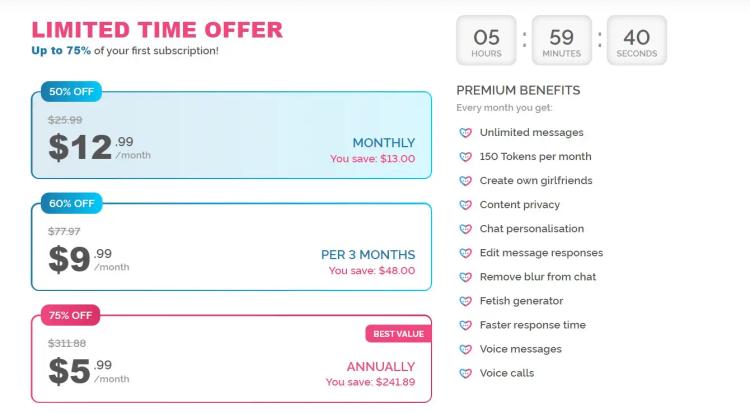
Task: Click the Fetish generator heart icon
Action: point(465,301)
